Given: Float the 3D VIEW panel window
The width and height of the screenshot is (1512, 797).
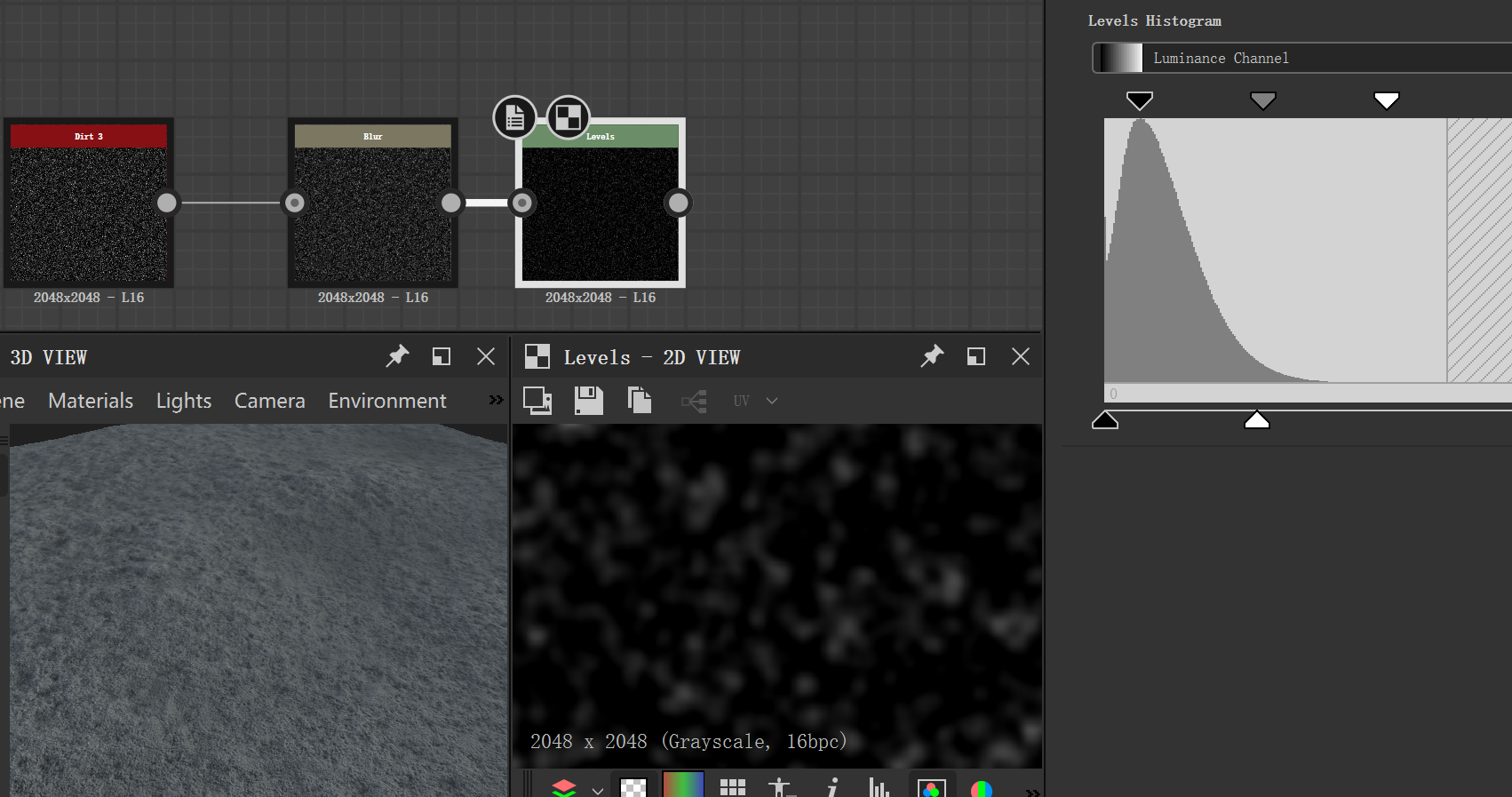Looking at the screenshot, I should coord(442,356).
